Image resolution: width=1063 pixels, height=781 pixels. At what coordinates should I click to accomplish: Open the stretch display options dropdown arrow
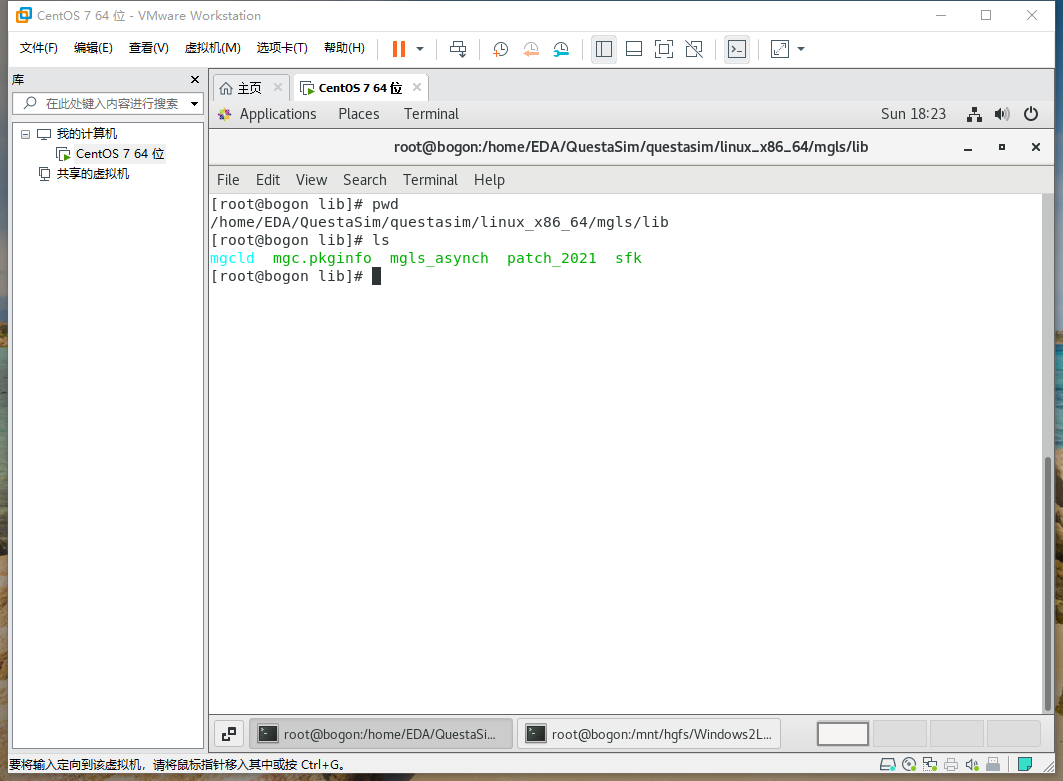tap(801, 49)
